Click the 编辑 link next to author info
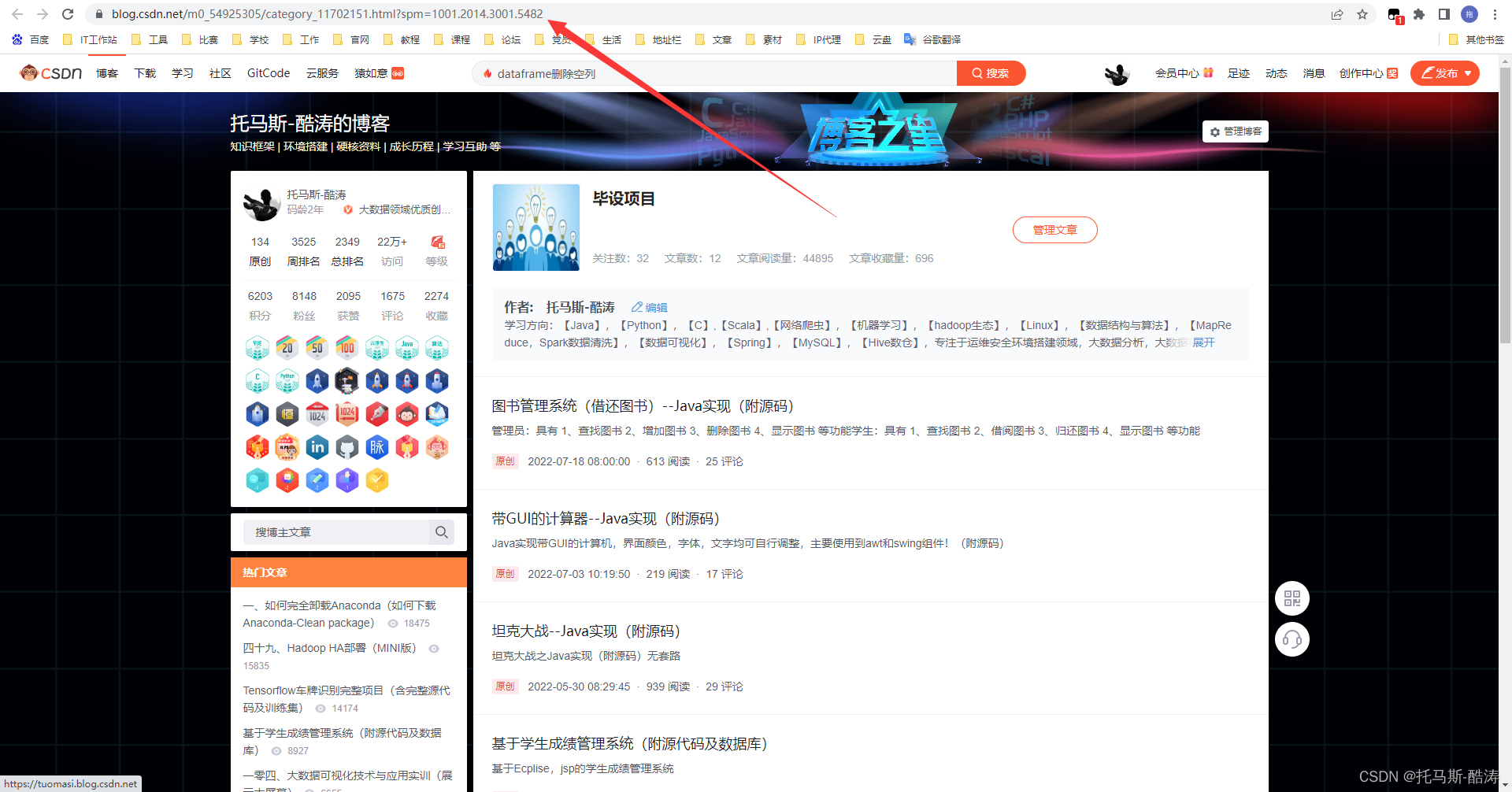The image size is (1512, 792). point(649,307)
